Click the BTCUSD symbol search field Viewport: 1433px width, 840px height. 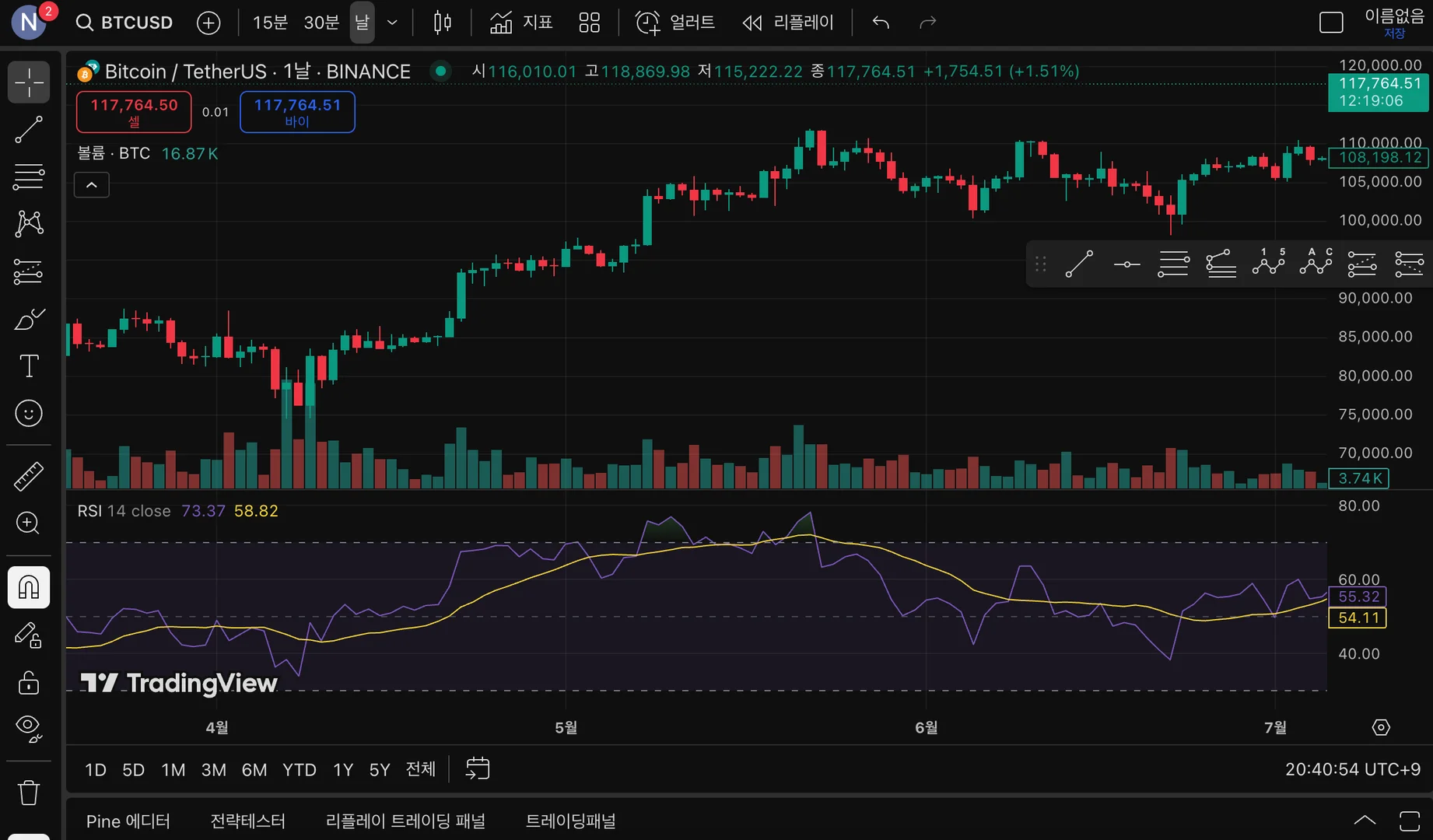pyautogui.click(x=124, y=23)
